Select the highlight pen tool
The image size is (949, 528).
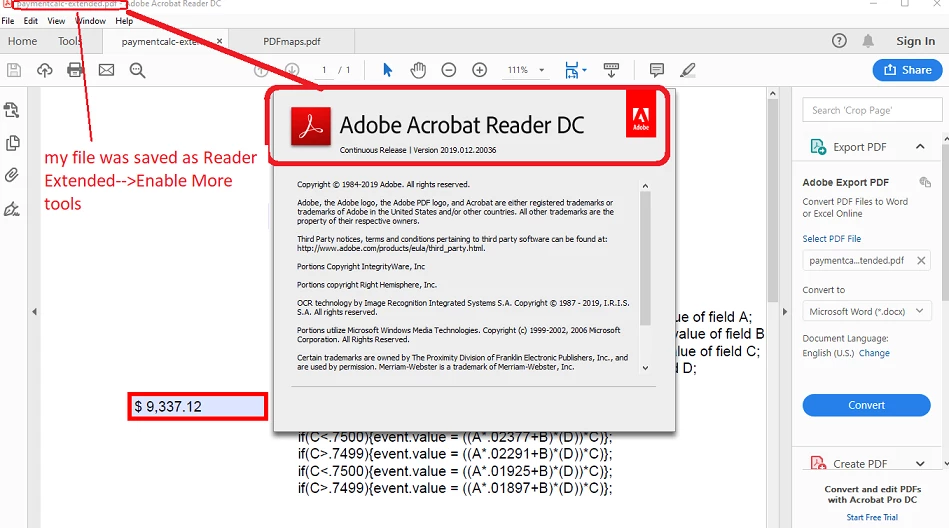pyautogui.click(x=688, y=70)
